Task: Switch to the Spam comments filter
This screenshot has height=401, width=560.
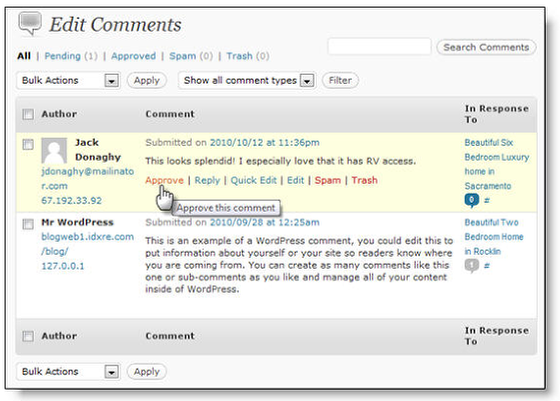Action: pos(182,56)
